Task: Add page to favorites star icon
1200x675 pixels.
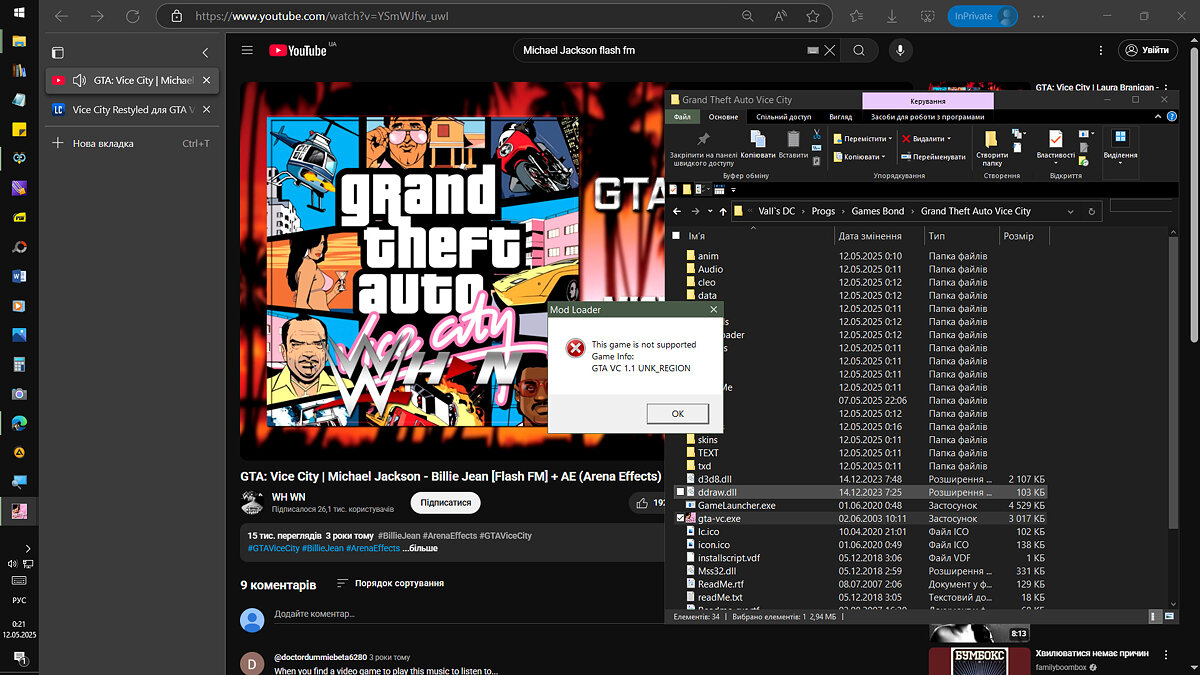Action: pyautogui.click(x=813, y=17)
